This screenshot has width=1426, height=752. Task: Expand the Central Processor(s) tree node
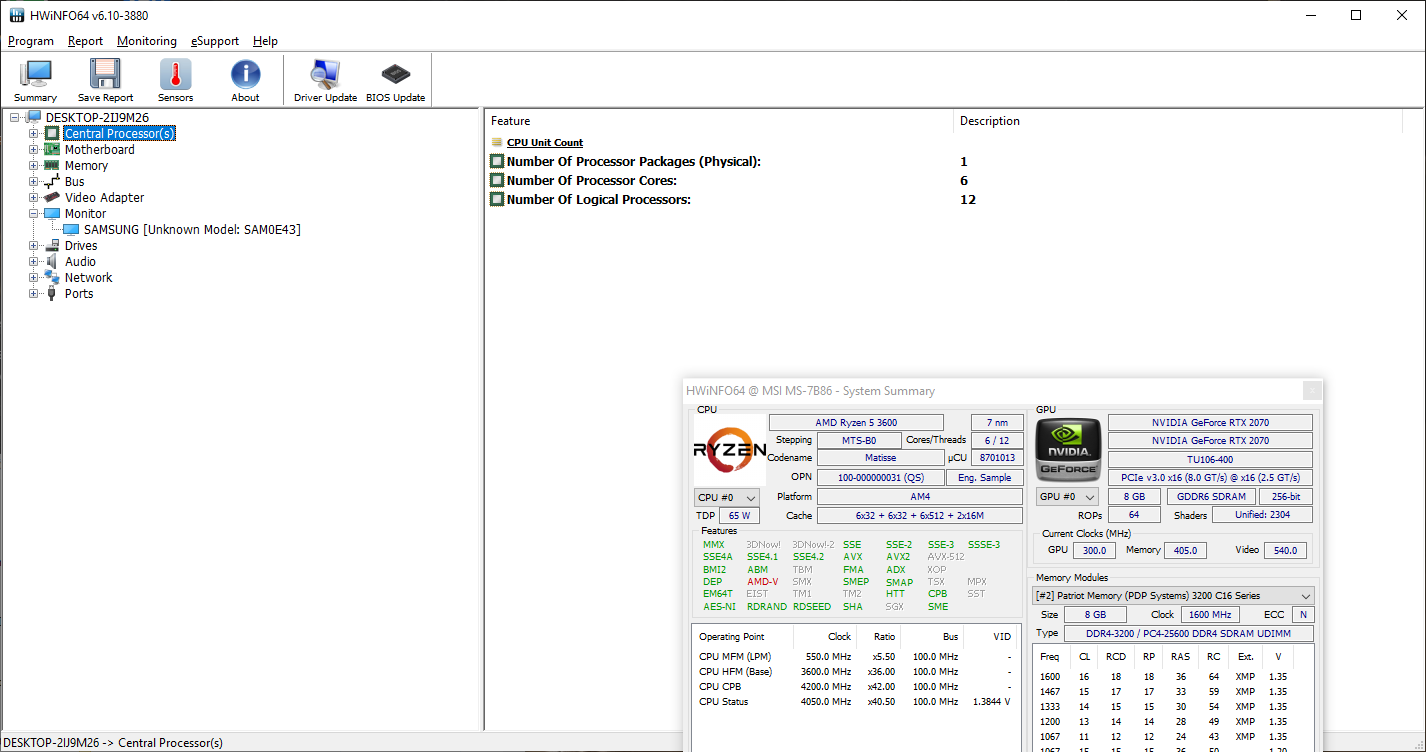(33, 133)
